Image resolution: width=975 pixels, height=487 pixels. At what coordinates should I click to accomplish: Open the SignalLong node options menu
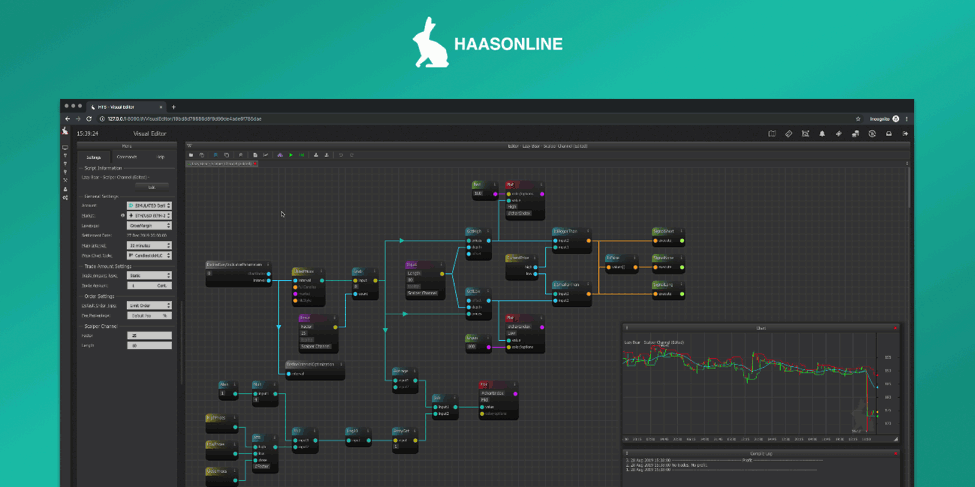point(682,284)
